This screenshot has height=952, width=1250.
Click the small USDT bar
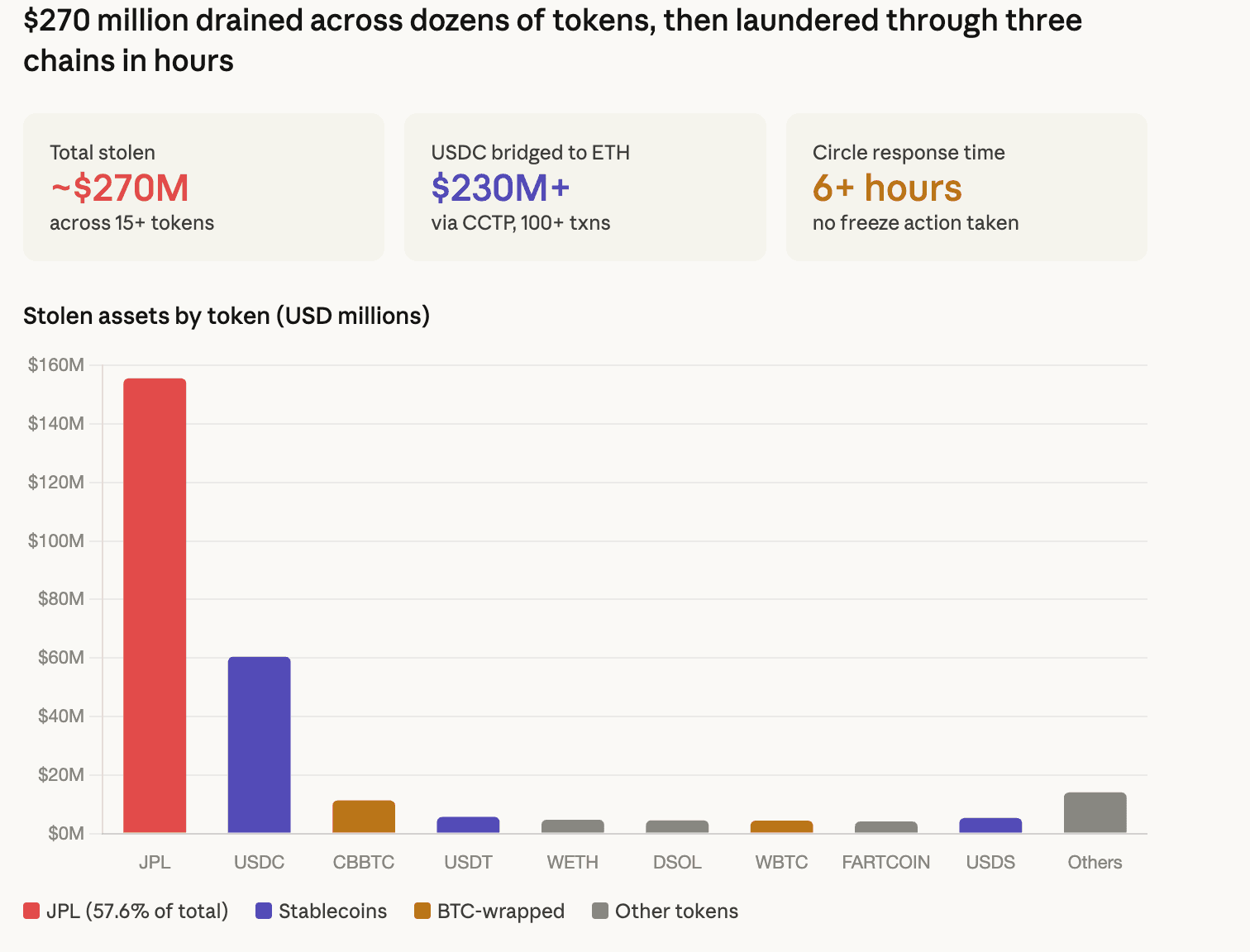(x=468, y=825)
